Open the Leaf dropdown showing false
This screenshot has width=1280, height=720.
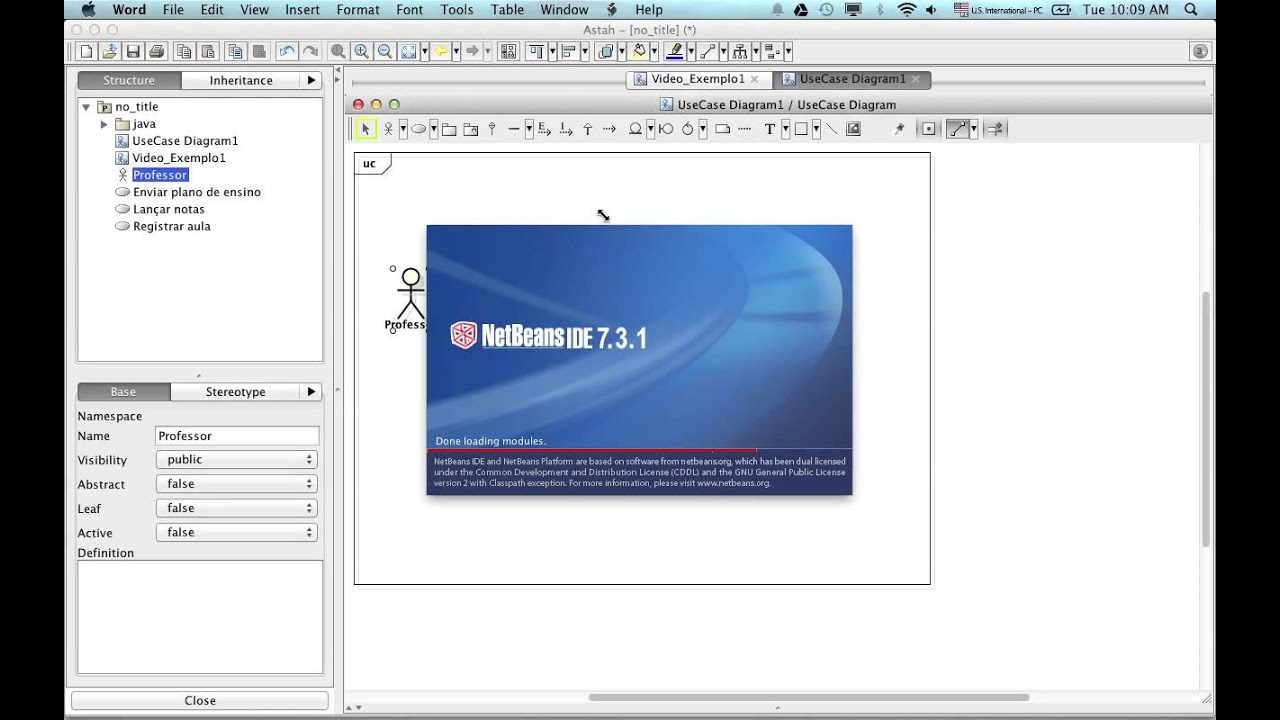pyautogui.click(x=236, y=508)
